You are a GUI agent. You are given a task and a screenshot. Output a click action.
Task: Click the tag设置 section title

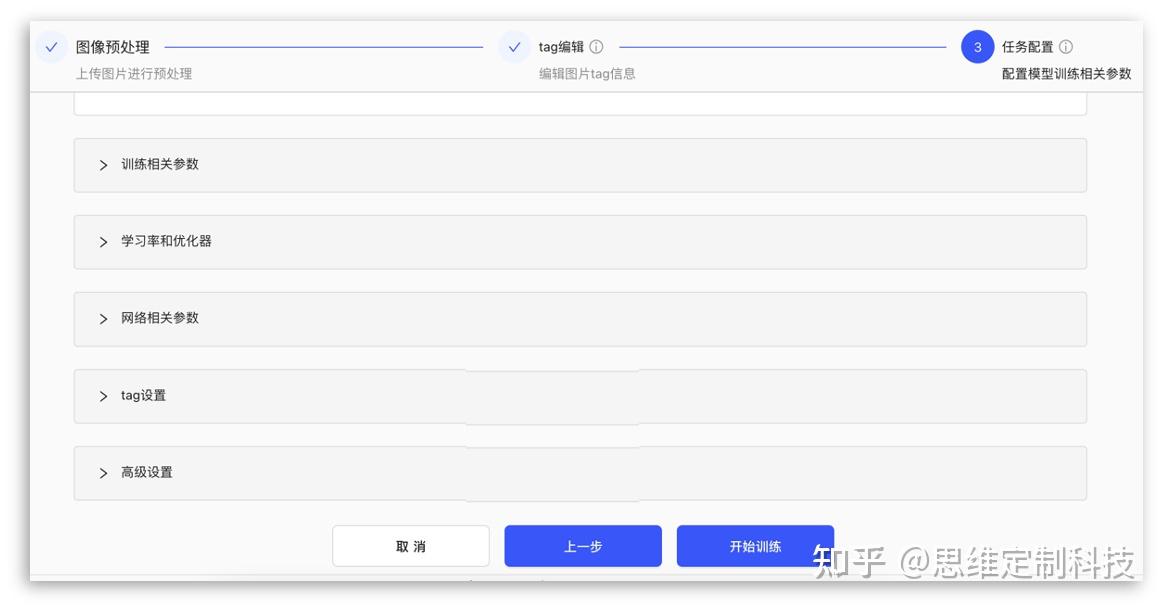point(143,396)
